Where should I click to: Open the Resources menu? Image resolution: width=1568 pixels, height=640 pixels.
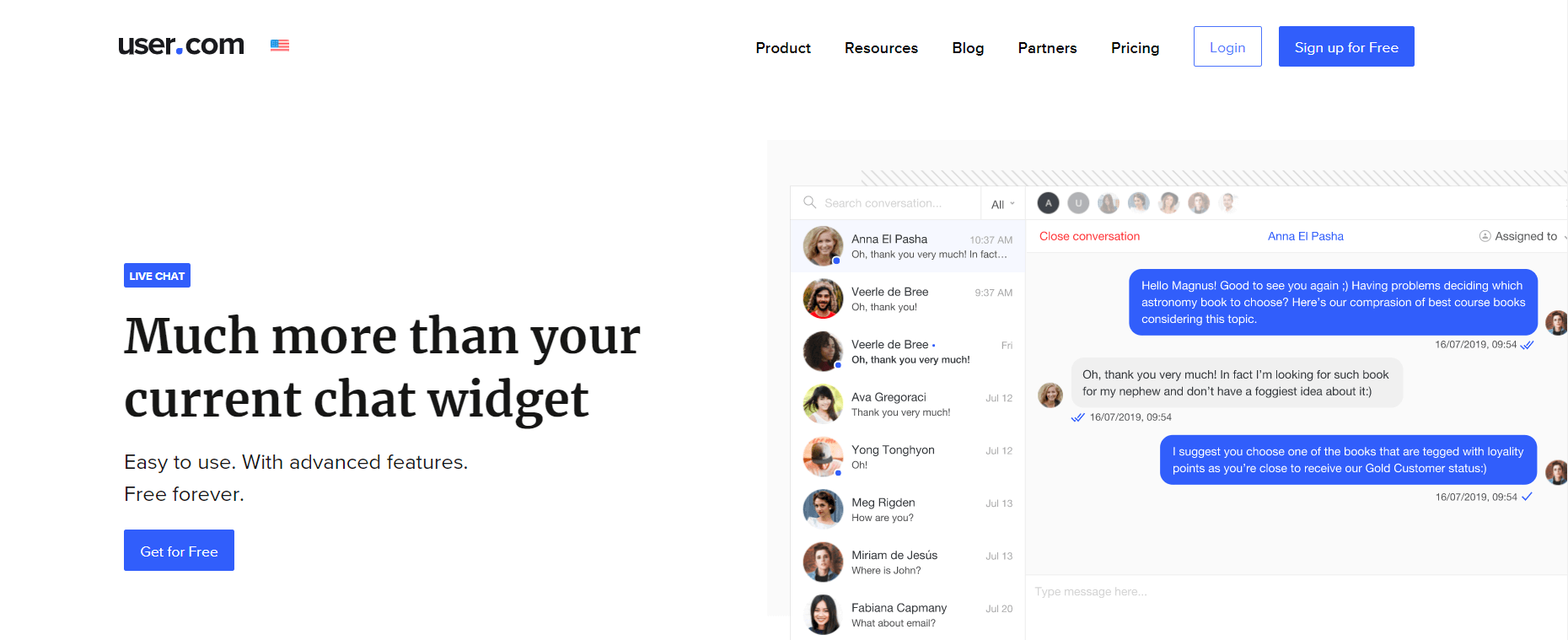click(x=881, y=48)
